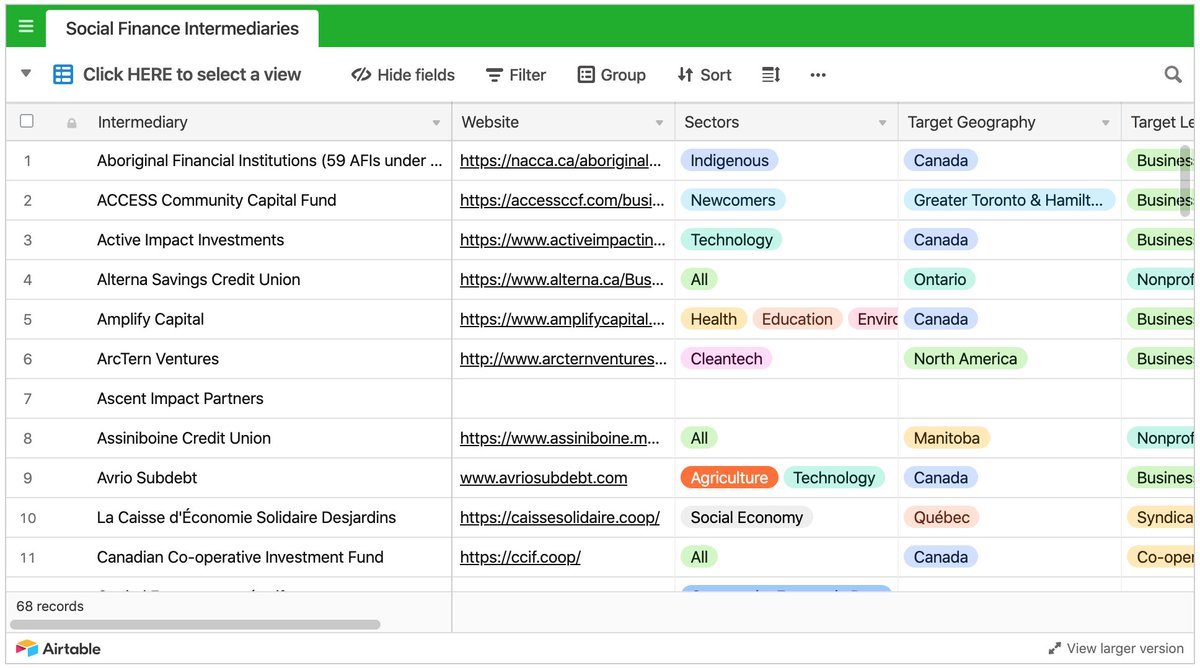
Task: Select row 5 for Amplify Capital
Action: (x=27, y=318)
